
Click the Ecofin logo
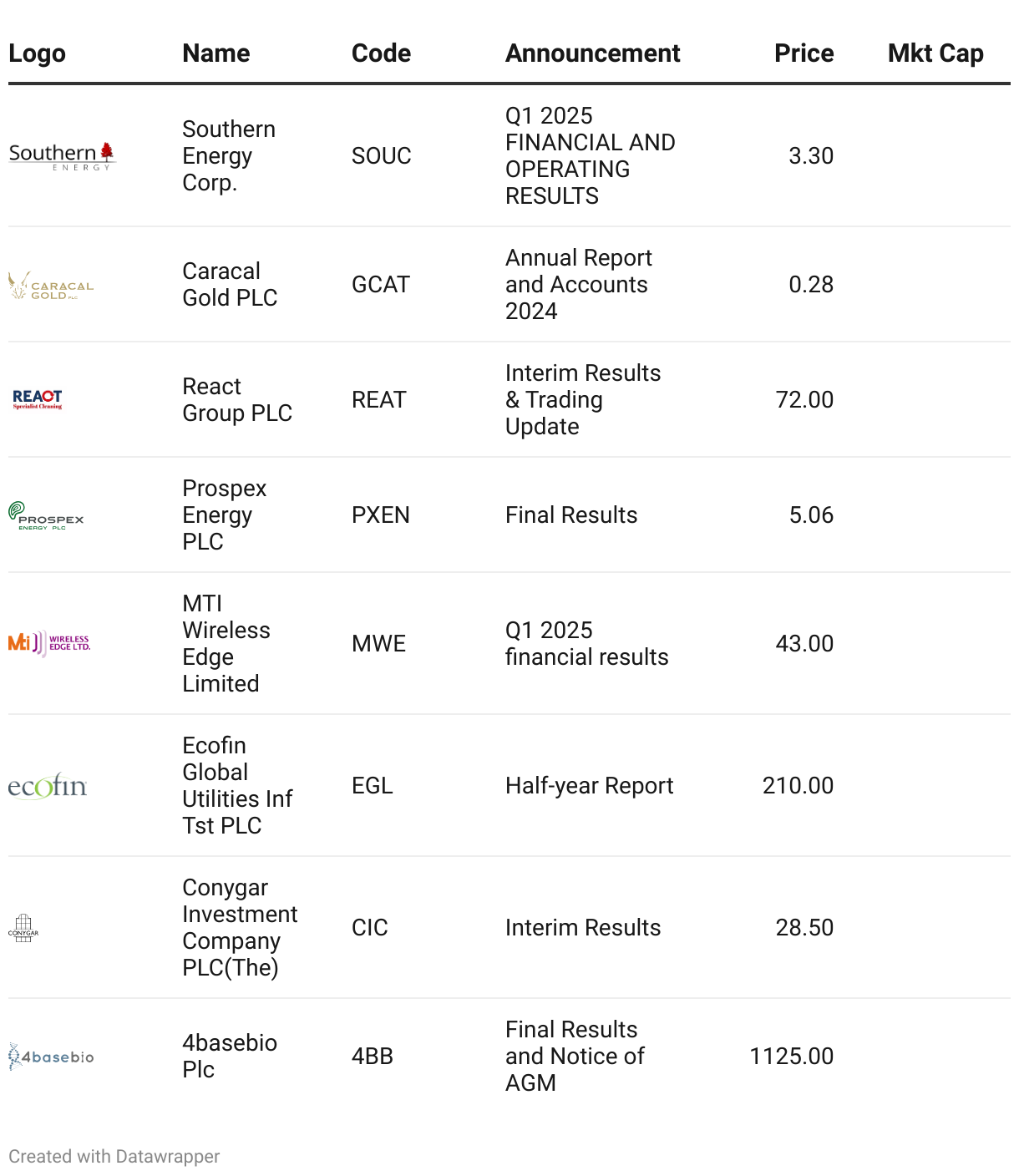pos(48,786)
